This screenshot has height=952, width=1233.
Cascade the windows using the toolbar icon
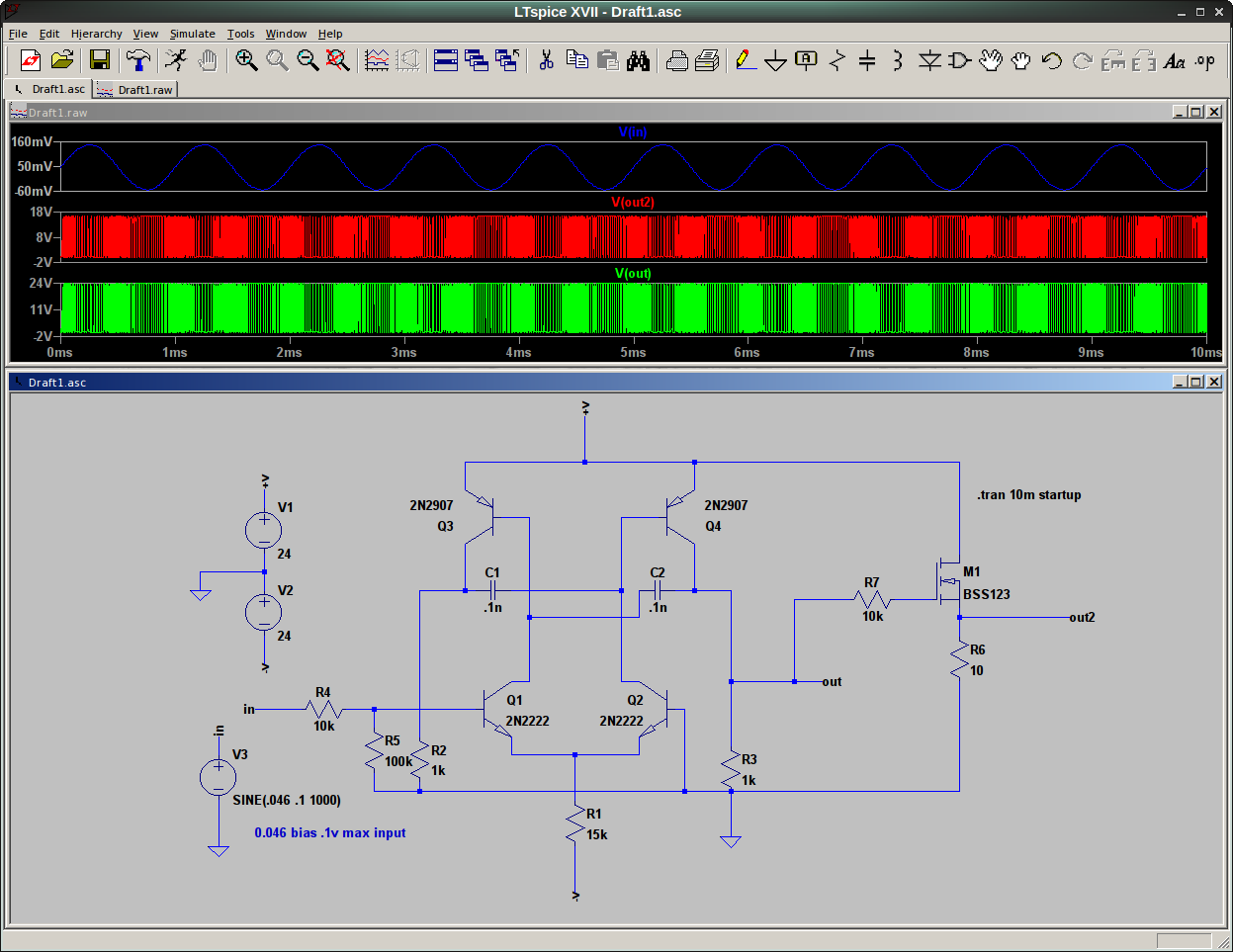pyautogui.click(x=477, y=61)
